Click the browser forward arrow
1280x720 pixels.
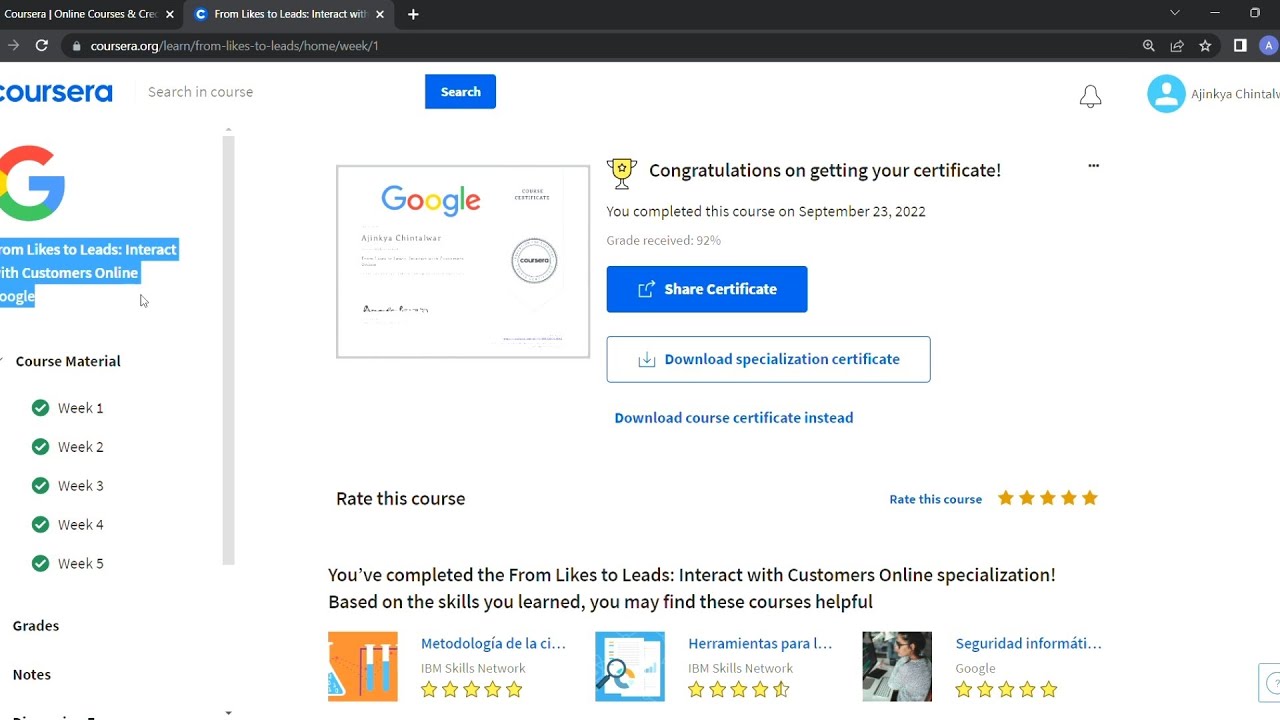click(13, 45)
